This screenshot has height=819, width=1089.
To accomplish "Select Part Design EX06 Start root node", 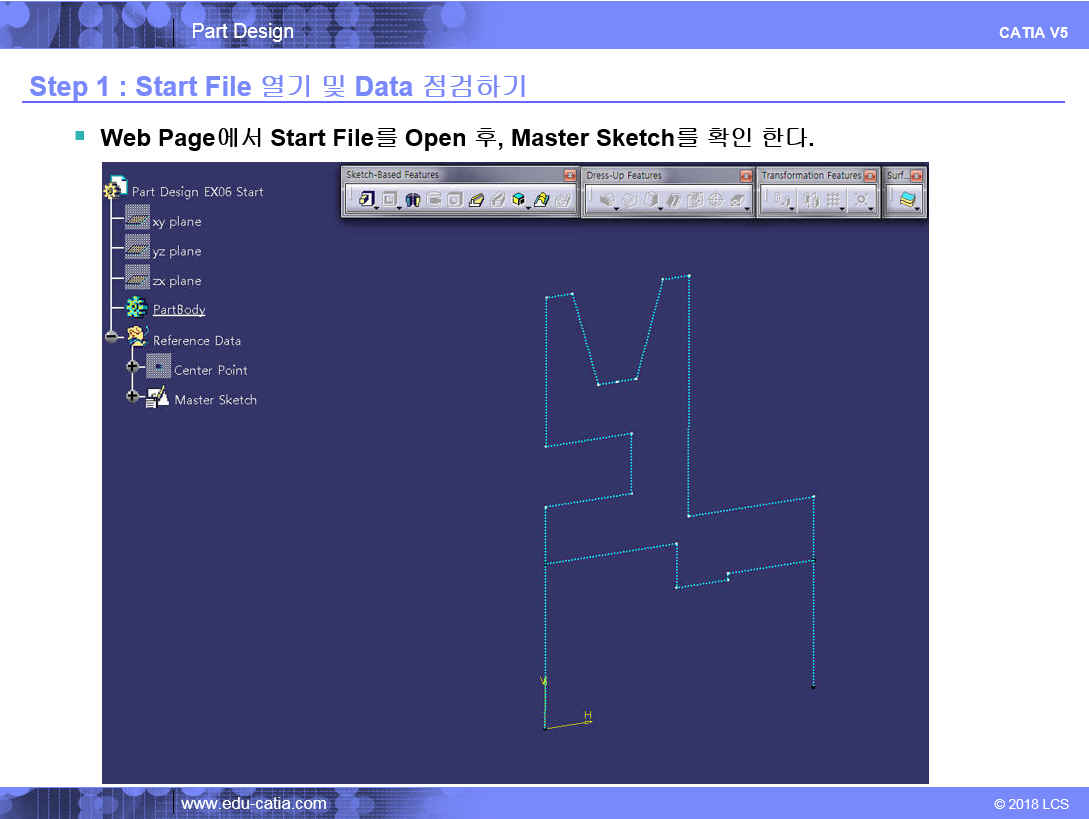I will tap(197, 191).
